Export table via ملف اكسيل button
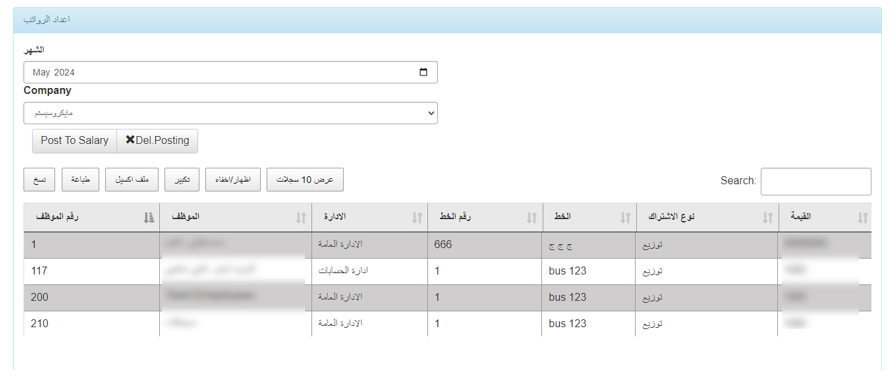The height and width of the screenshot is (385, 892). coord(132,180)
